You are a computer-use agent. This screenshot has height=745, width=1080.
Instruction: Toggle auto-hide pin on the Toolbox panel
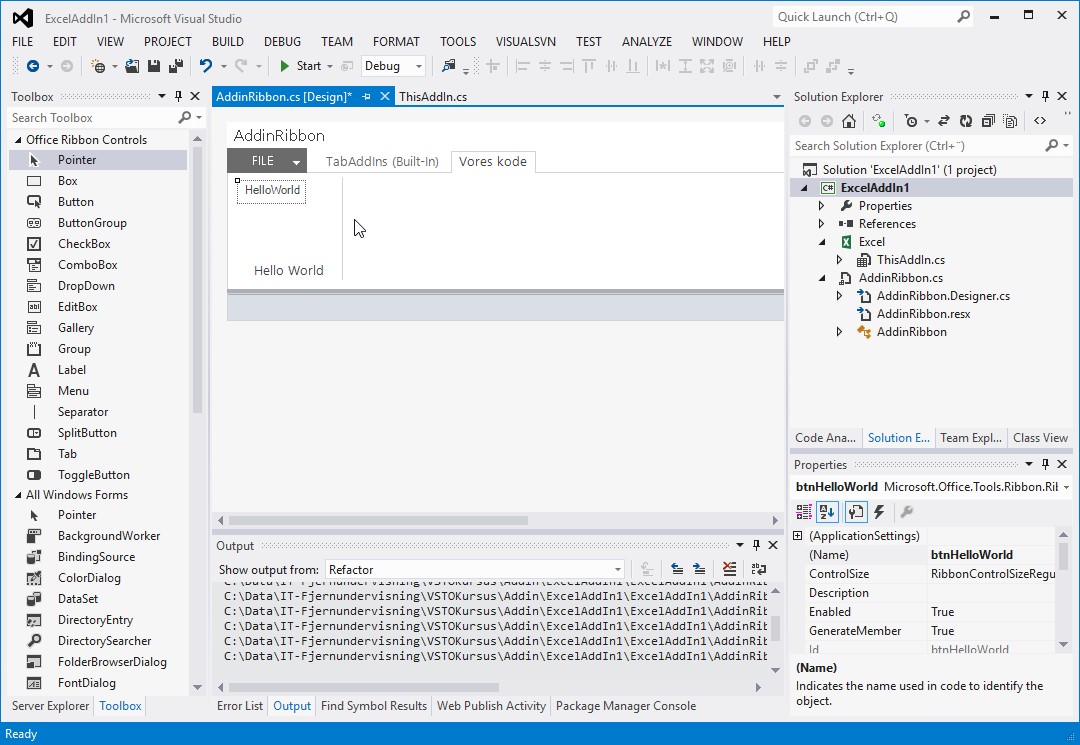pos(180,96)
